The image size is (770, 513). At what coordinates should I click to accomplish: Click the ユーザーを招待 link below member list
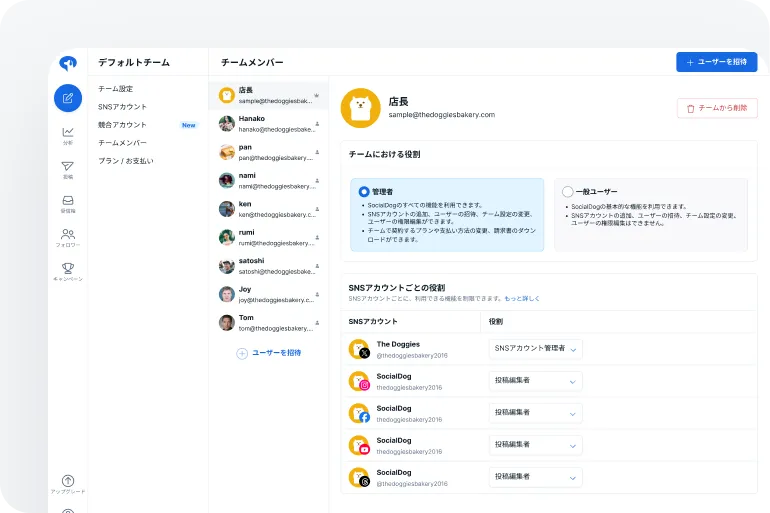269,353
